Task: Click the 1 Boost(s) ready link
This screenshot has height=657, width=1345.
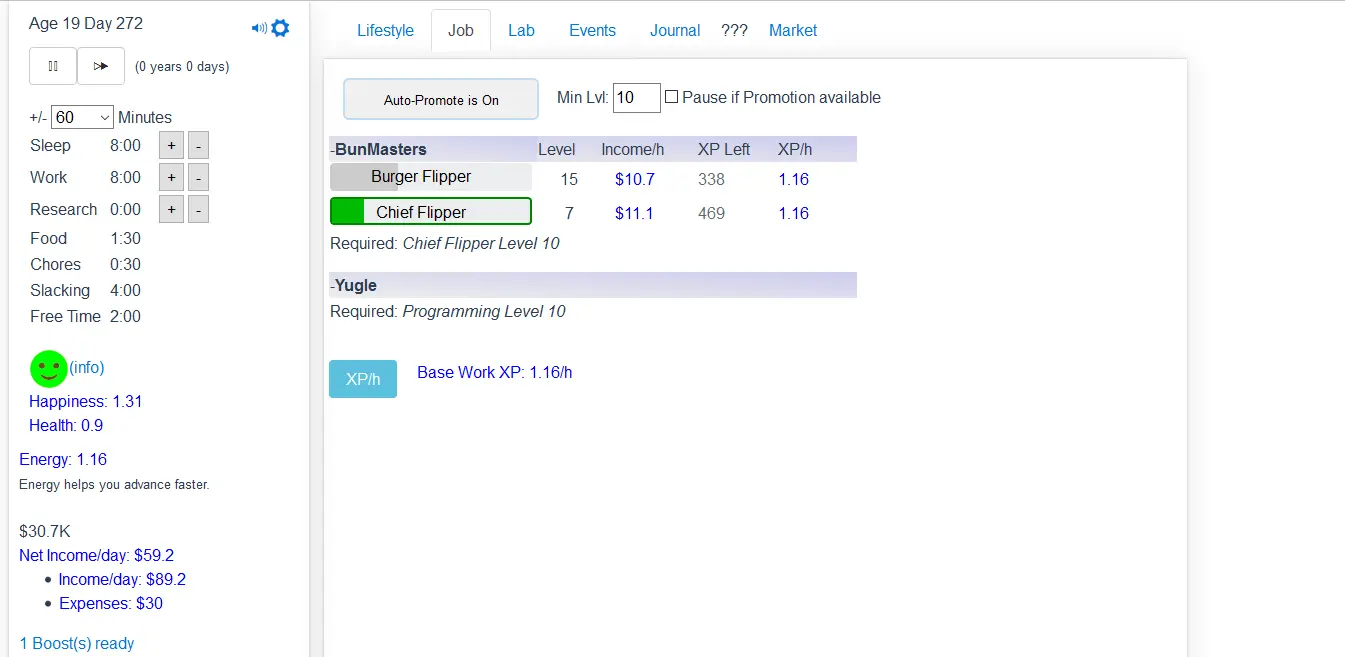Action: point(77,643)
